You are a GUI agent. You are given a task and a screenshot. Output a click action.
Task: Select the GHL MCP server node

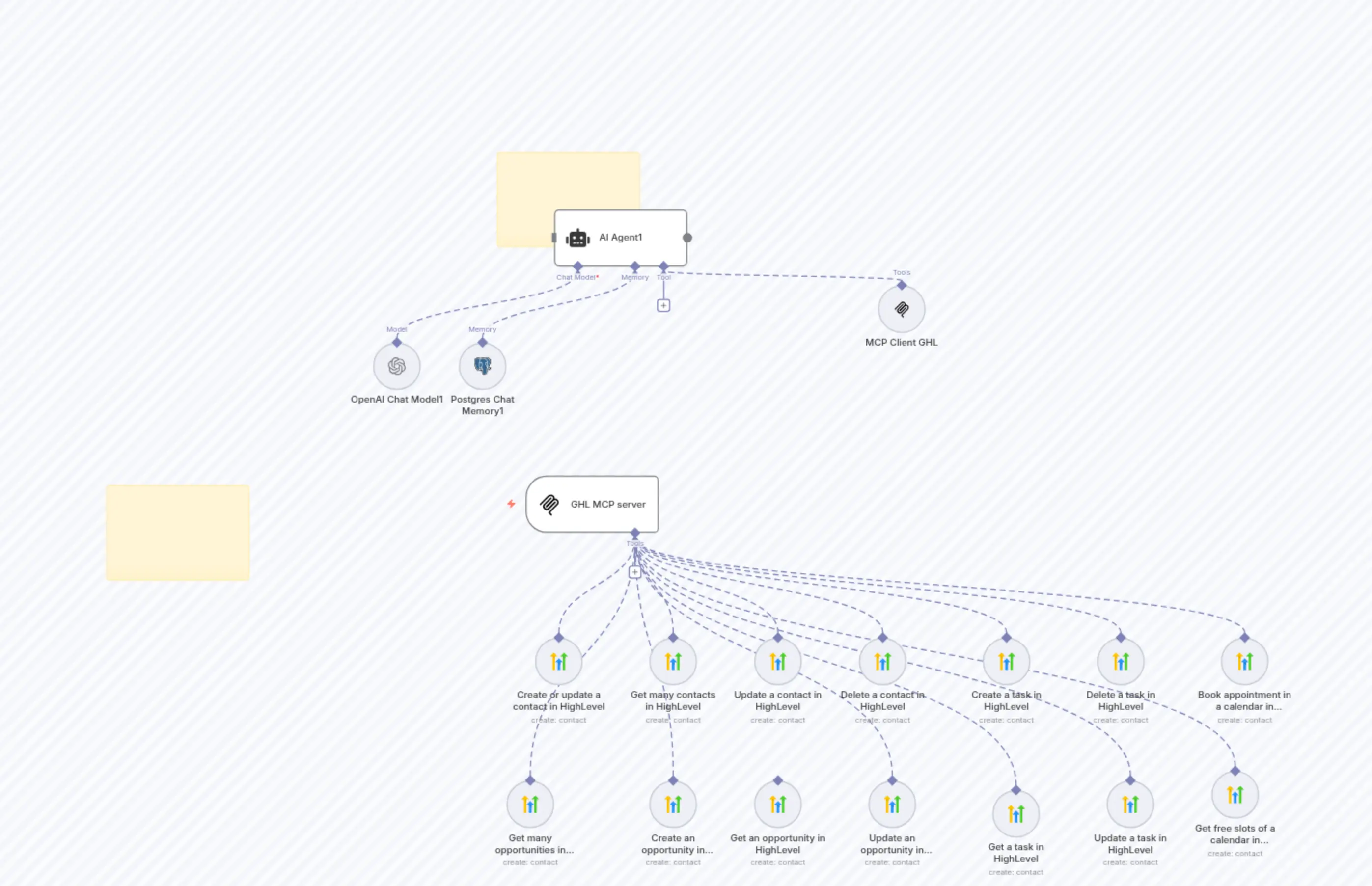pos(592,504)
